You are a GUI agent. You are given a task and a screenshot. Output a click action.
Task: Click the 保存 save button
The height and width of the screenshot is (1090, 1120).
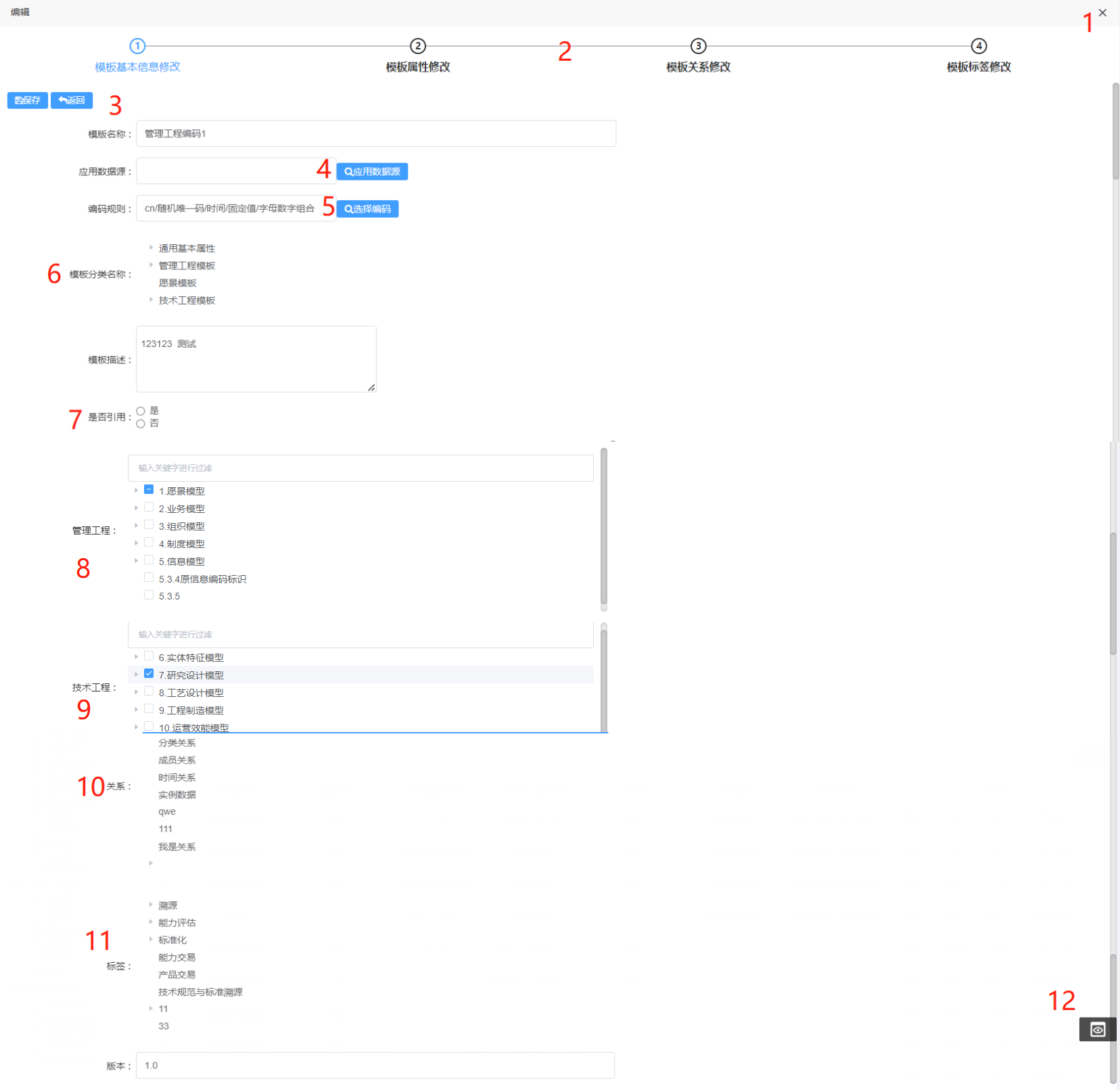tap(28, 100)
